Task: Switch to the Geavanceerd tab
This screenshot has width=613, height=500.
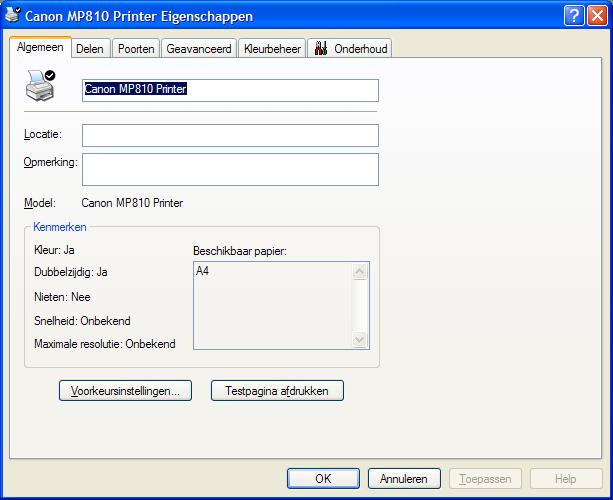Action: pyautogui.click(x=199, y=49)
